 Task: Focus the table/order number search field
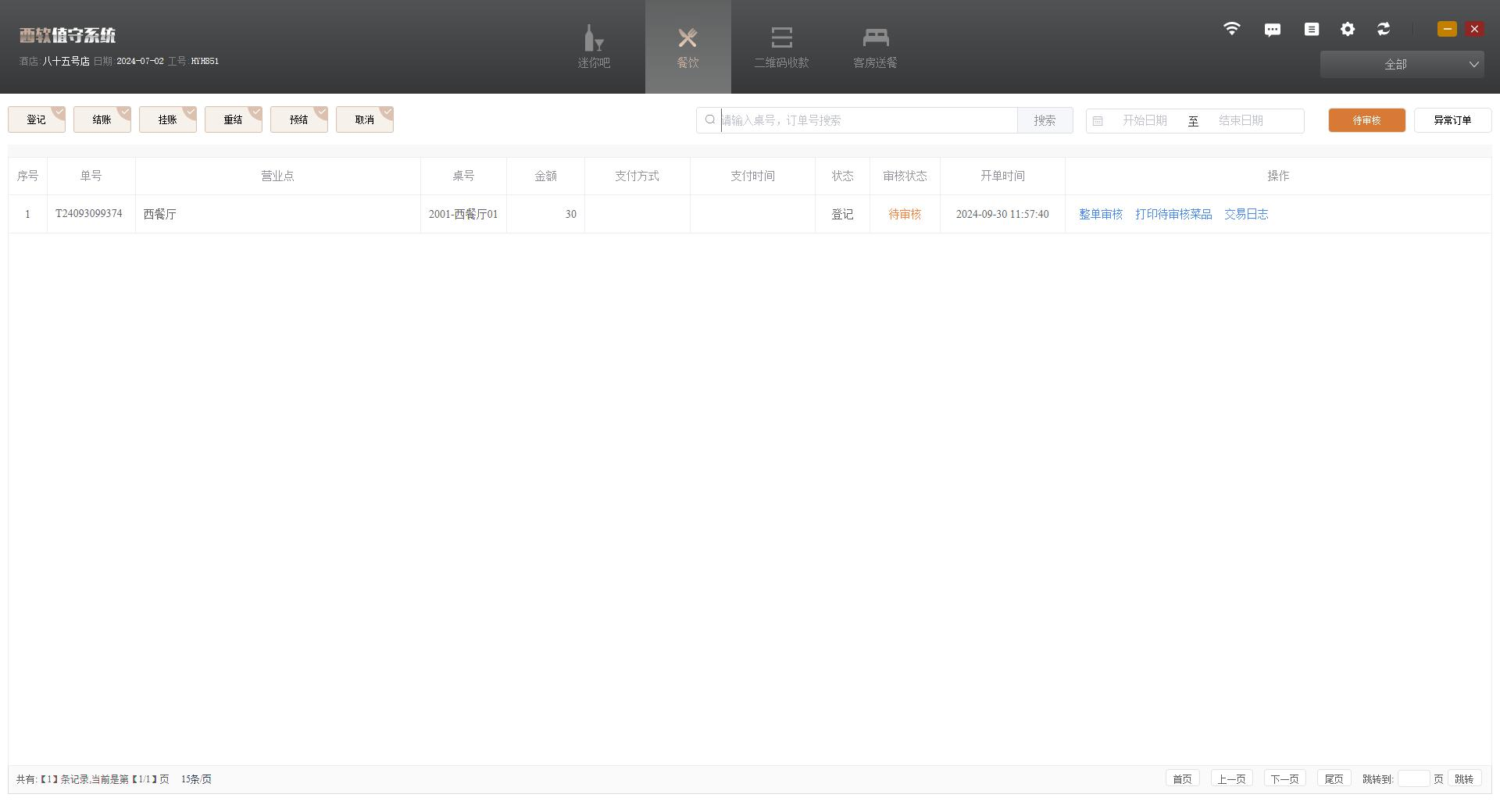867,120
